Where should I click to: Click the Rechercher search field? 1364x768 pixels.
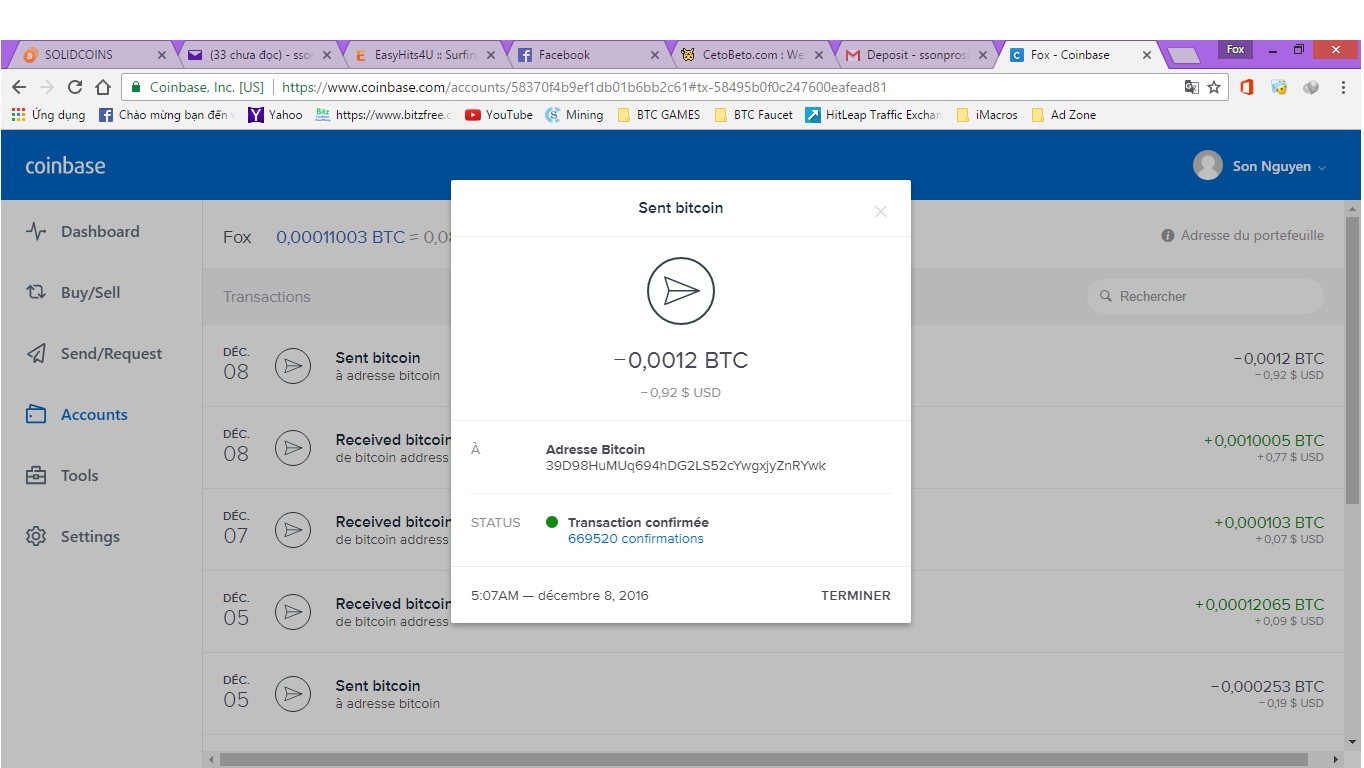(1205, 297)
